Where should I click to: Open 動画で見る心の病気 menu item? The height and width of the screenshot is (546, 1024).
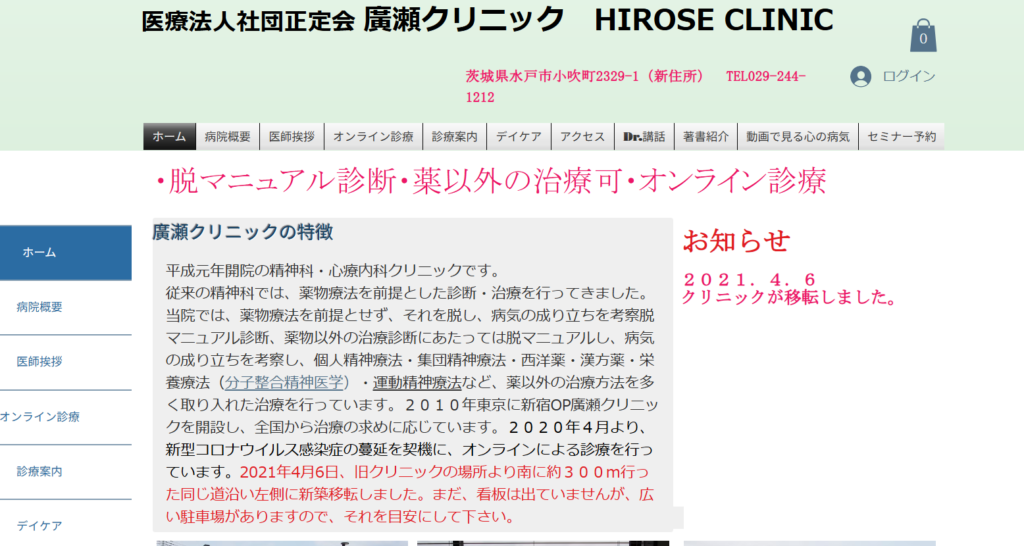point(797,137)
